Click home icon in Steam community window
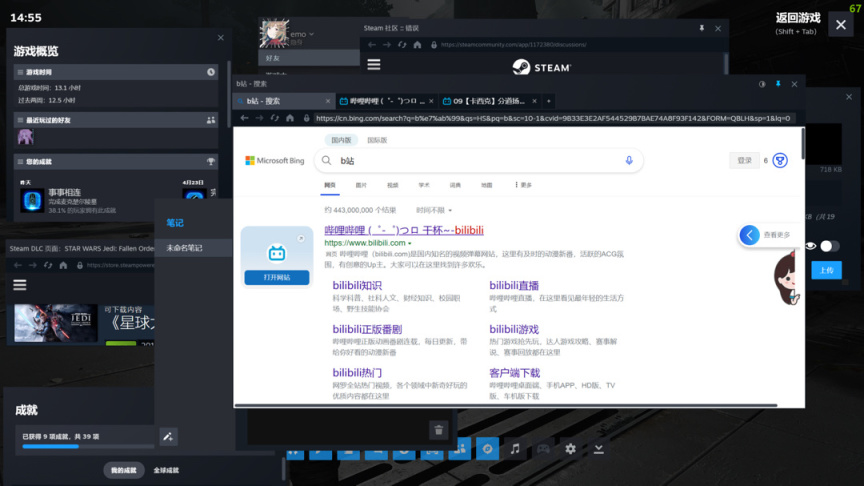This screenshot has width=864, height=486. pos(417,45)
